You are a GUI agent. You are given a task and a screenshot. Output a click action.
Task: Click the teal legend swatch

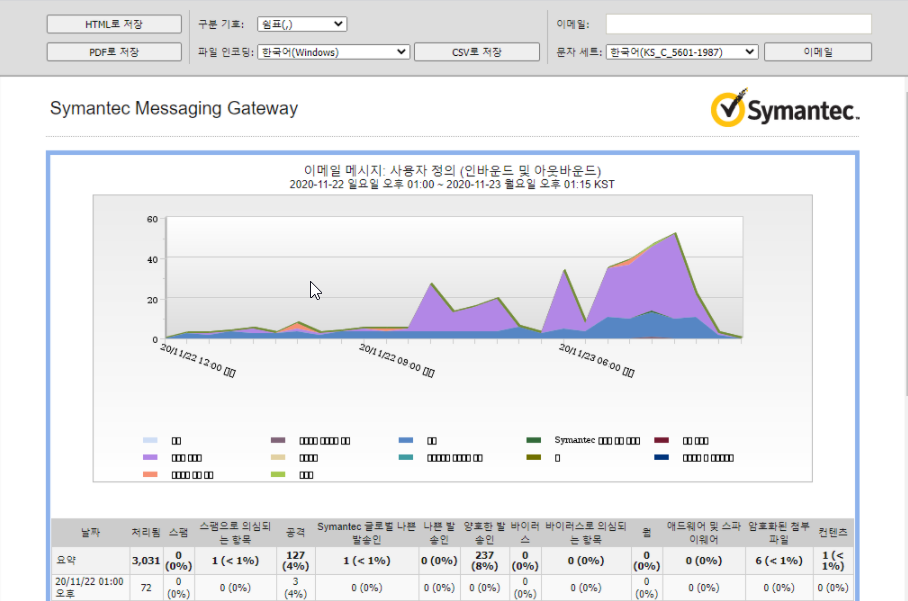coord(406,457)
